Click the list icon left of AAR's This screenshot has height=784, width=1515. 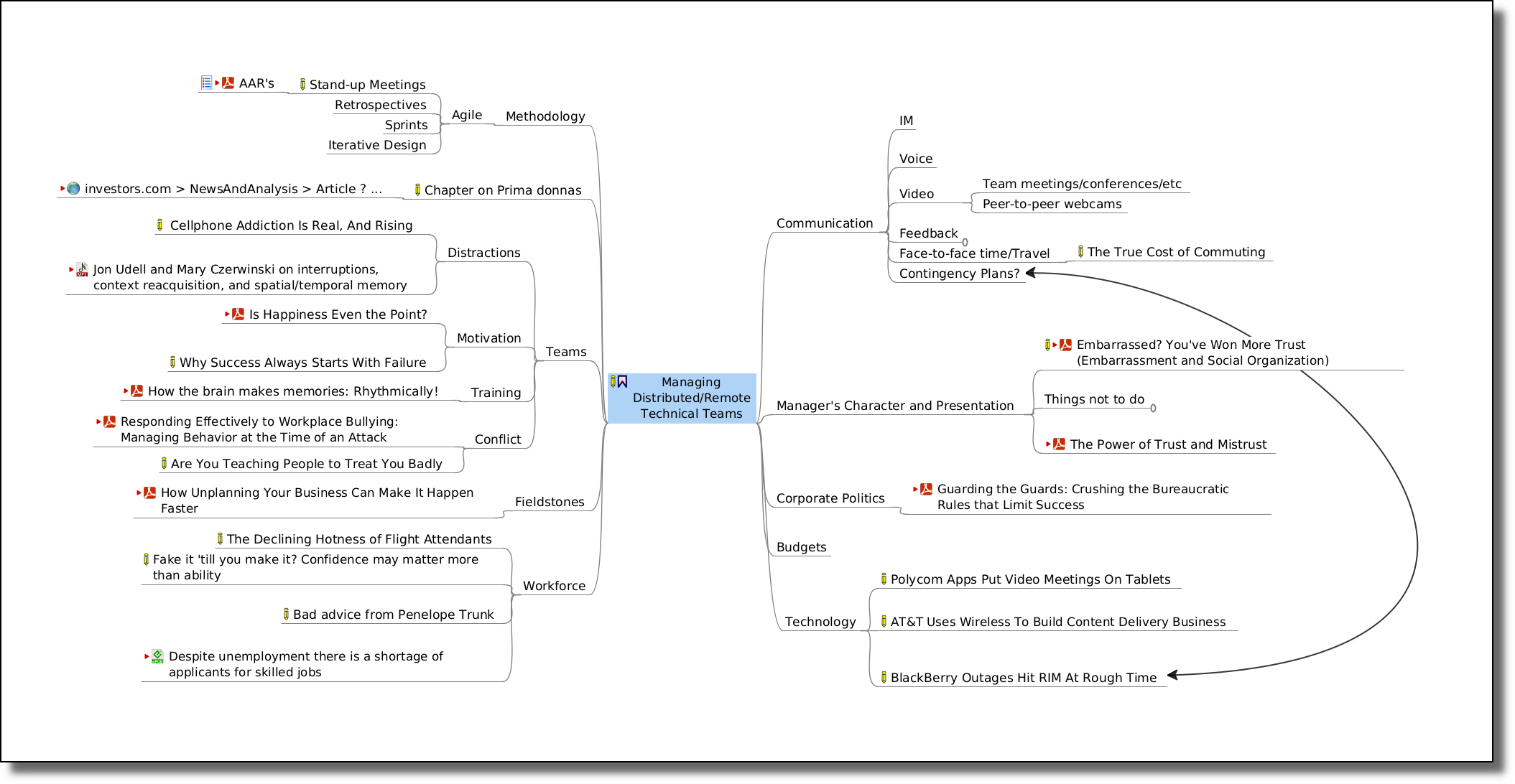tap(206, 83)
